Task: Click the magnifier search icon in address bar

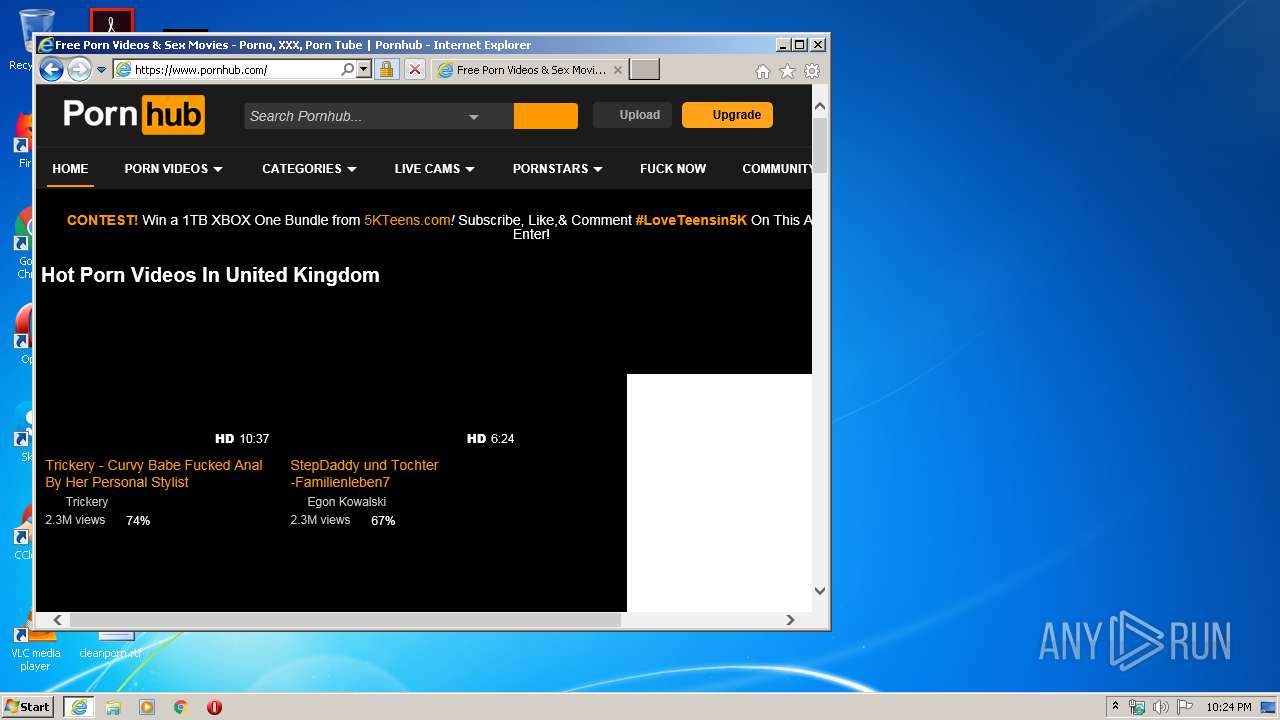Action: [347, 70]
